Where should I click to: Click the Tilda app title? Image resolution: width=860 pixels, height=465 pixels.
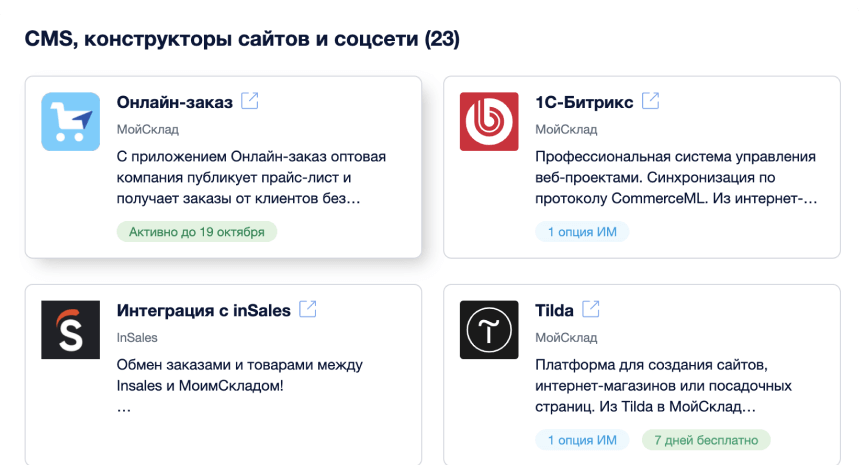click(x=554, y=310)
